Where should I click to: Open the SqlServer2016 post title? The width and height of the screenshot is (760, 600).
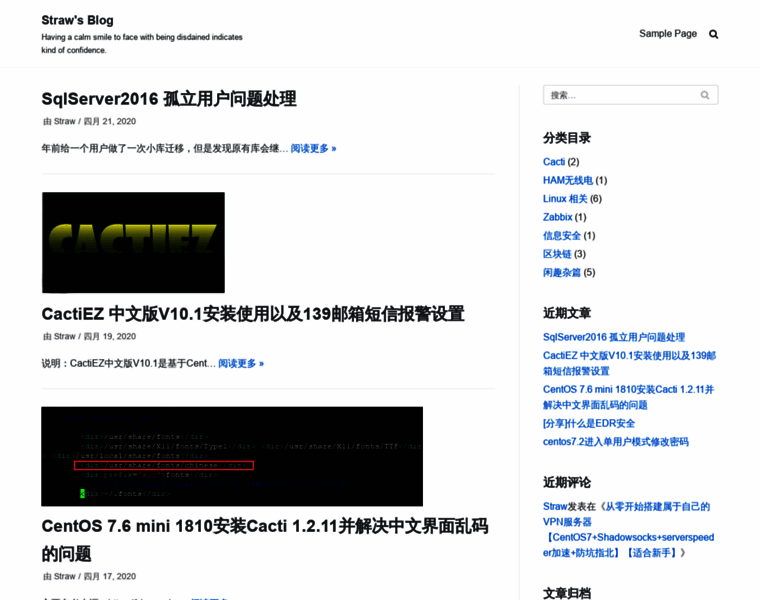[169, 99]
